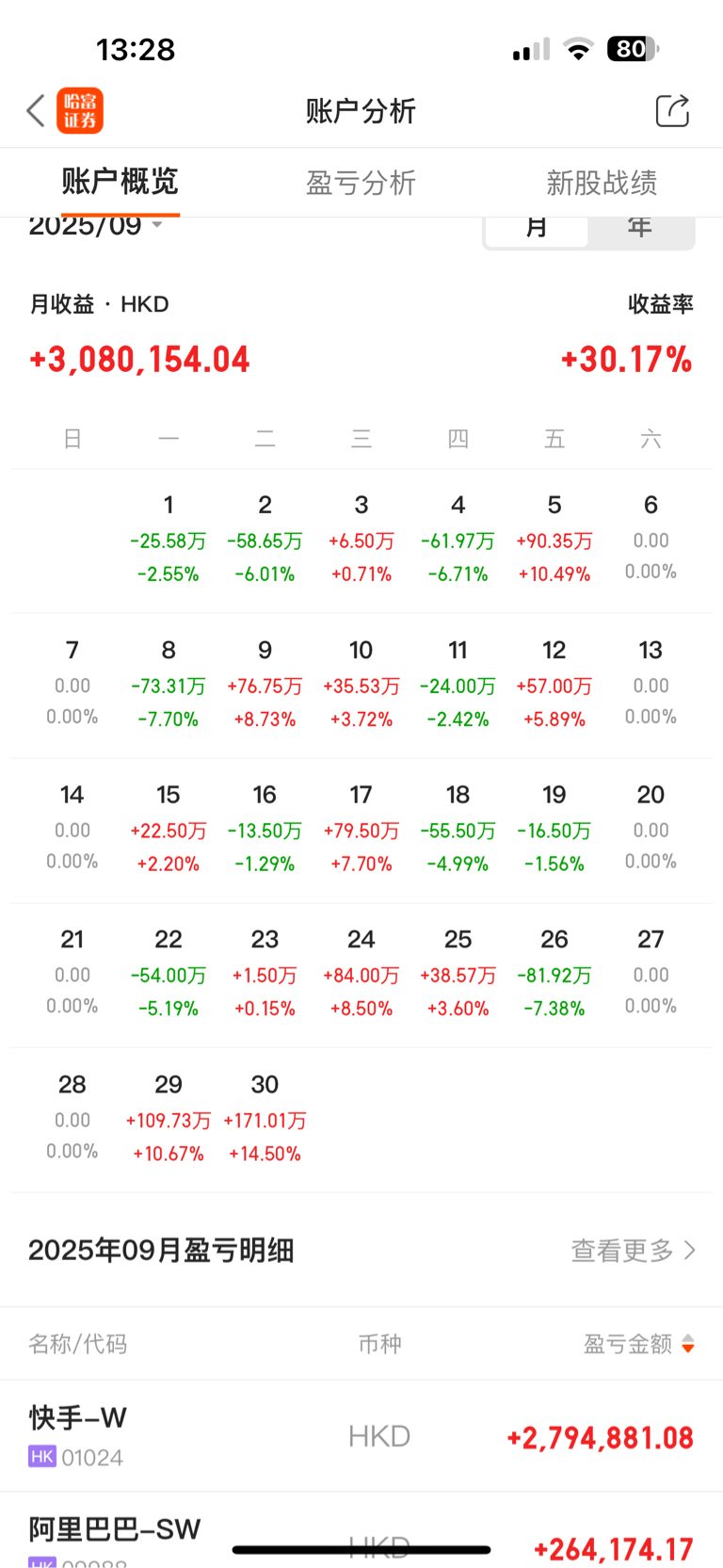Image resolution: width=723 pixels, height=1568 pixels.
Task: Switch to the 盈亏分析 tab
Action: coord(361,183)
